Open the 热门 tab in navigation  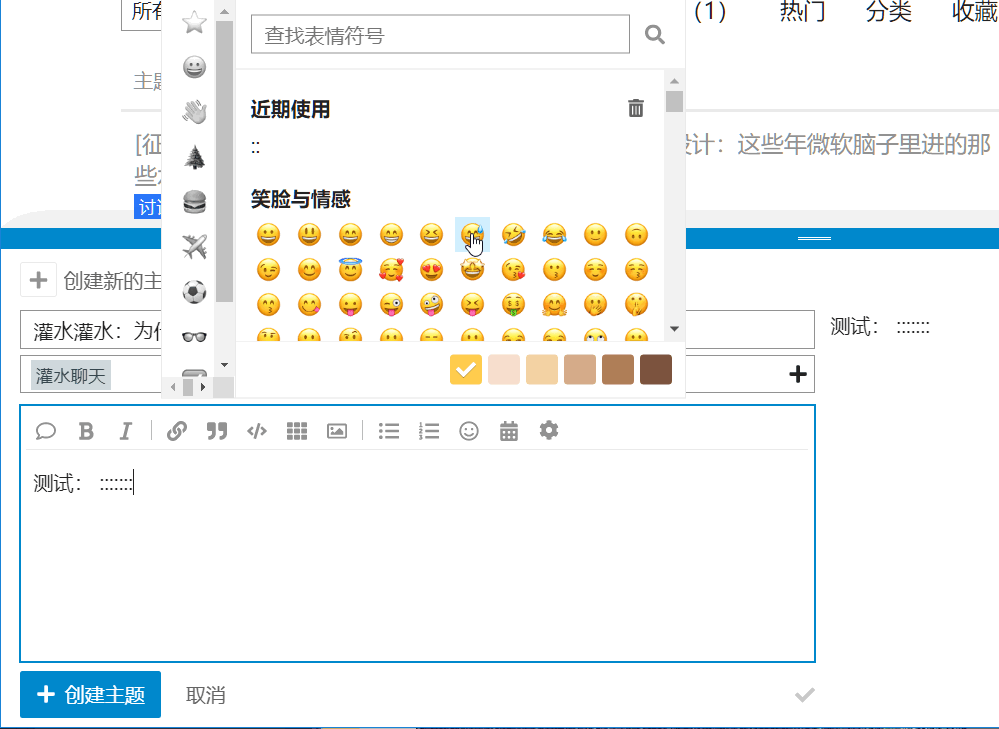tap(803, 12)
